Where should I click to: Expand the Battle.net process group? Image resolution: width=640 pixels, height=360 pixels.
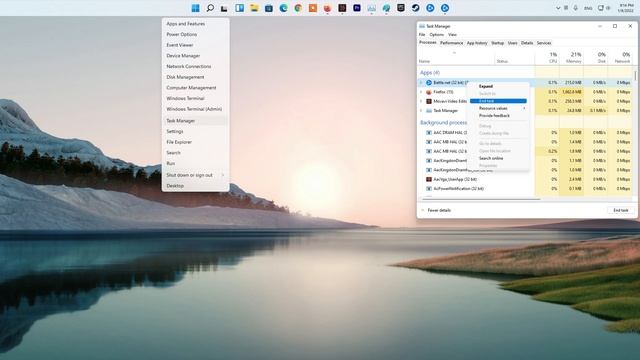coord(421,82)
